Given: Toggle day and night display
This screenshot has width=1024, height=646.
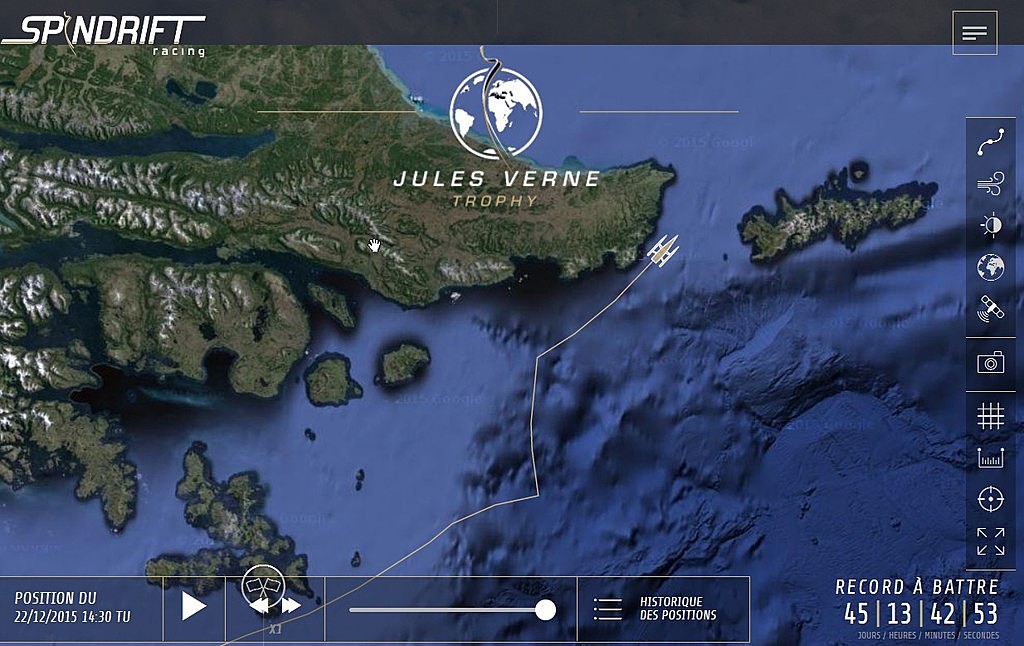Looking at the screenshot, I should click(990, 225).
